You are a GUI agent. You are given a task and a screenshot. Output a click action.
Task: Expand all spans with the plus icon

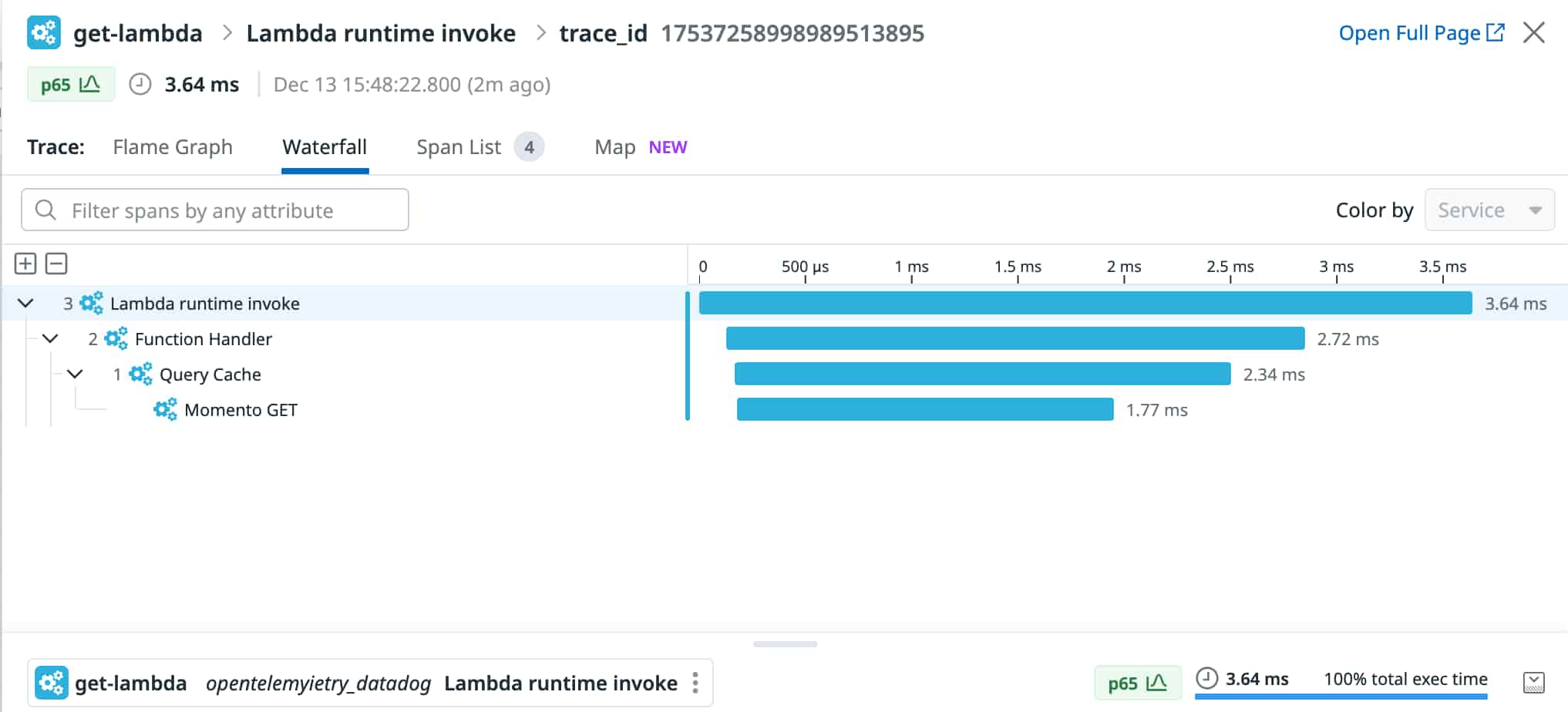25,264
